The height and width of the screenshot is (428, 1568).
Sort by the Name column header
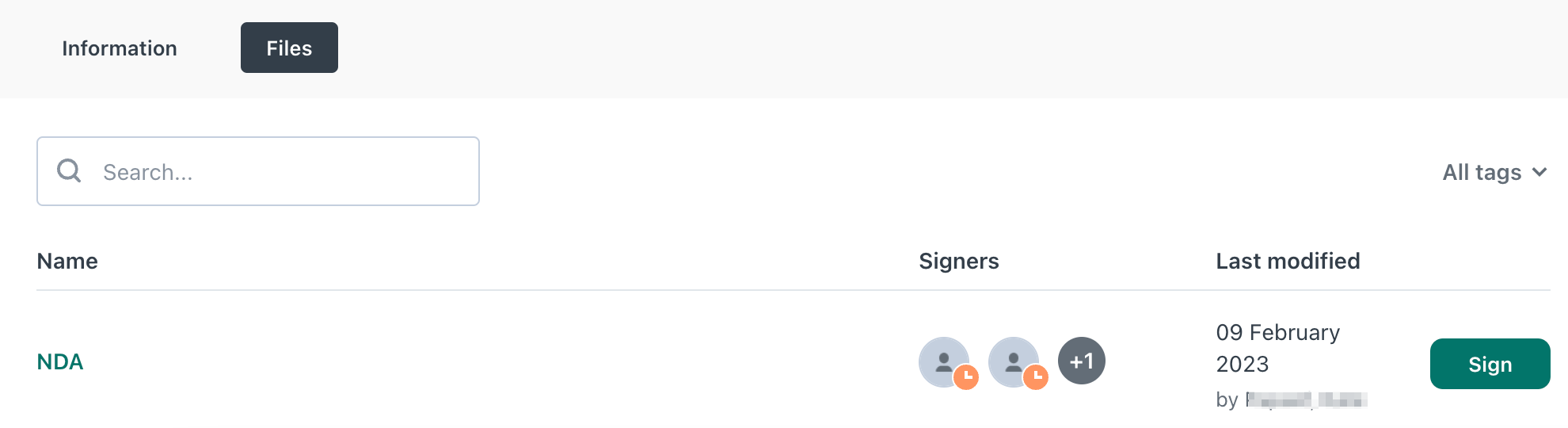67,261
